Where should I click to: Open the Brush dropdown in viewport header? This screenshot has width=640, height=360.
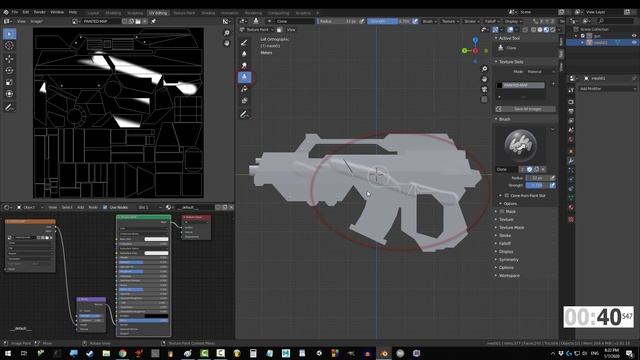[429, 21]
